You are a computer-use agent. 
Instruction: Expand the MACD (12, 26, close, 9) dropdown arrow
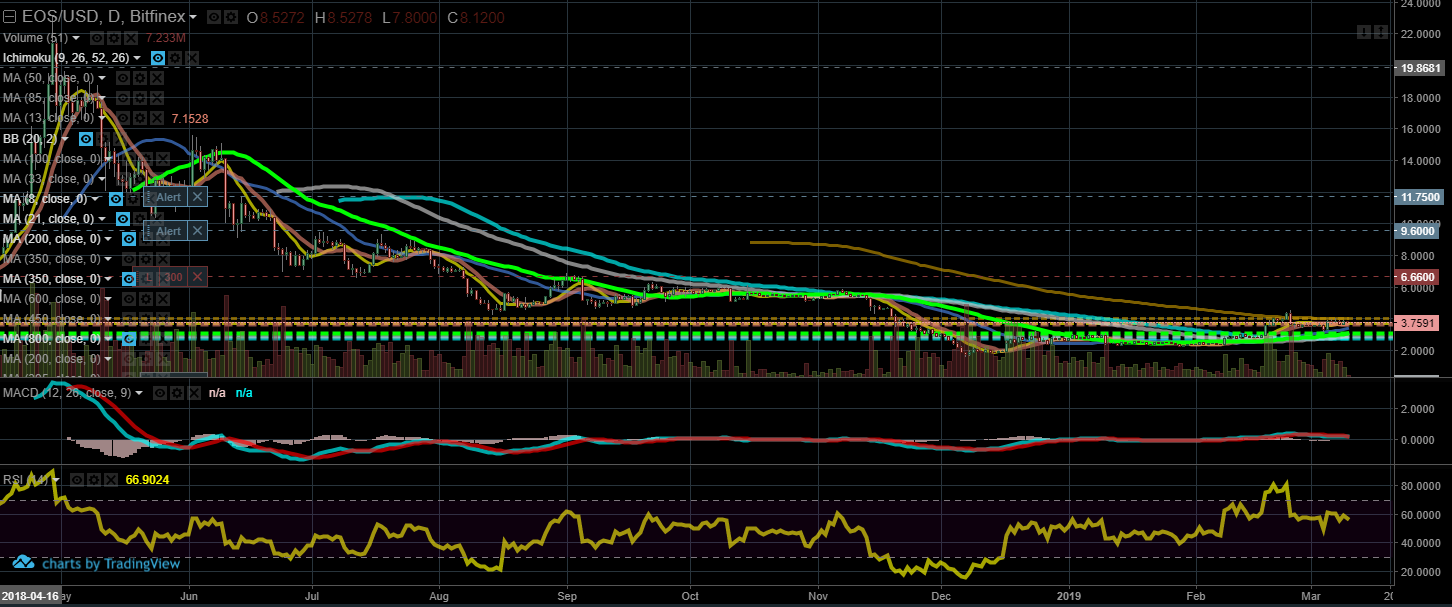[139, 393]
